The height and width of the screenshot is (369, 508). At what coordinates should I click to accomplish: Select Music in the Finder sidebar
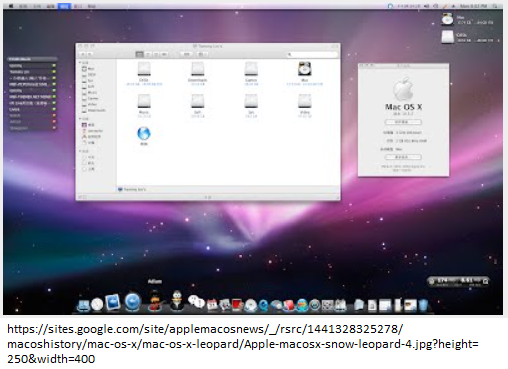click(x=92, y=92)
